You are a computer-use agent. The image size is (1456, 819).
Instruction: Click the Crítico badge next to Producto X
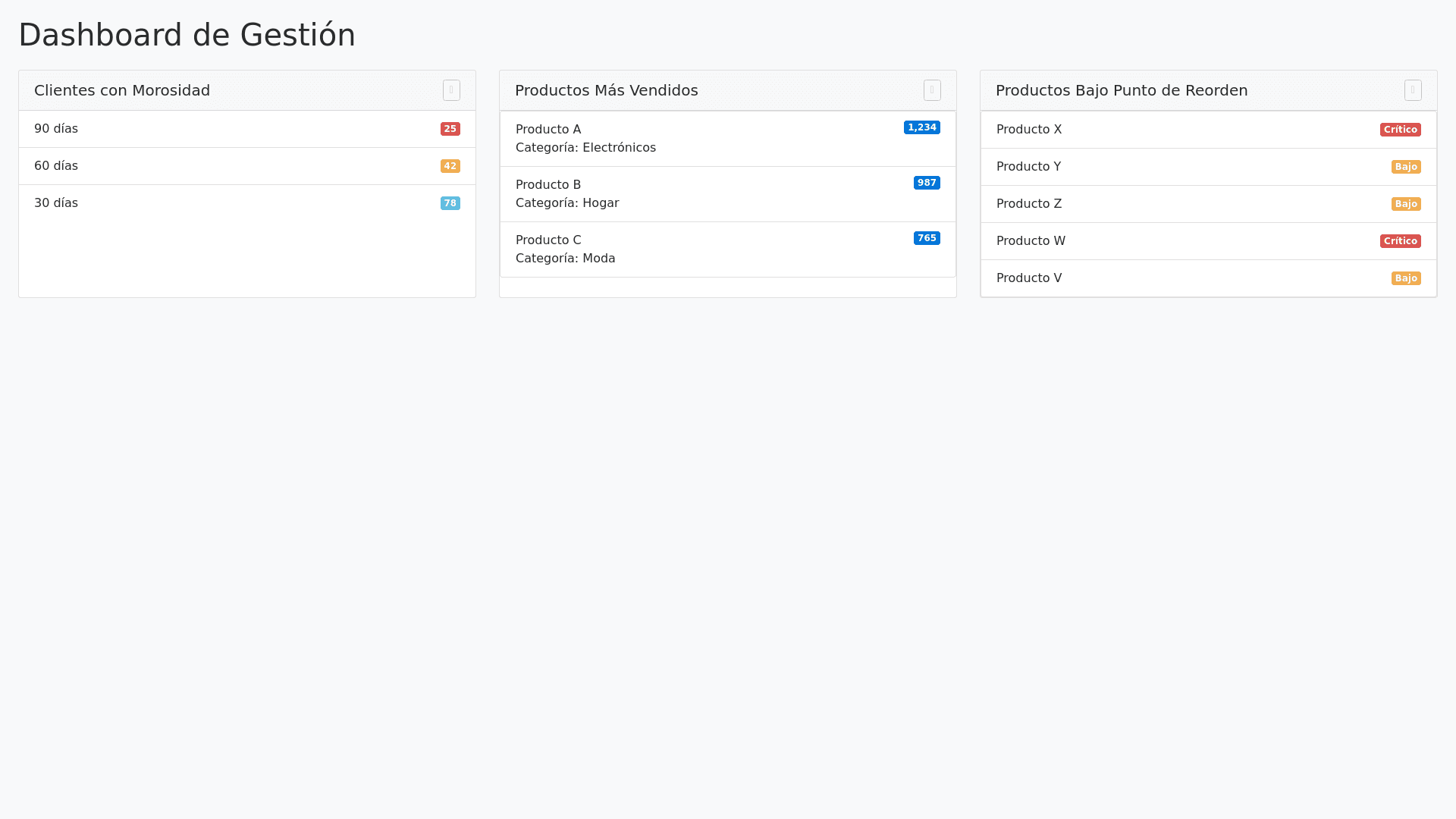1400,130
